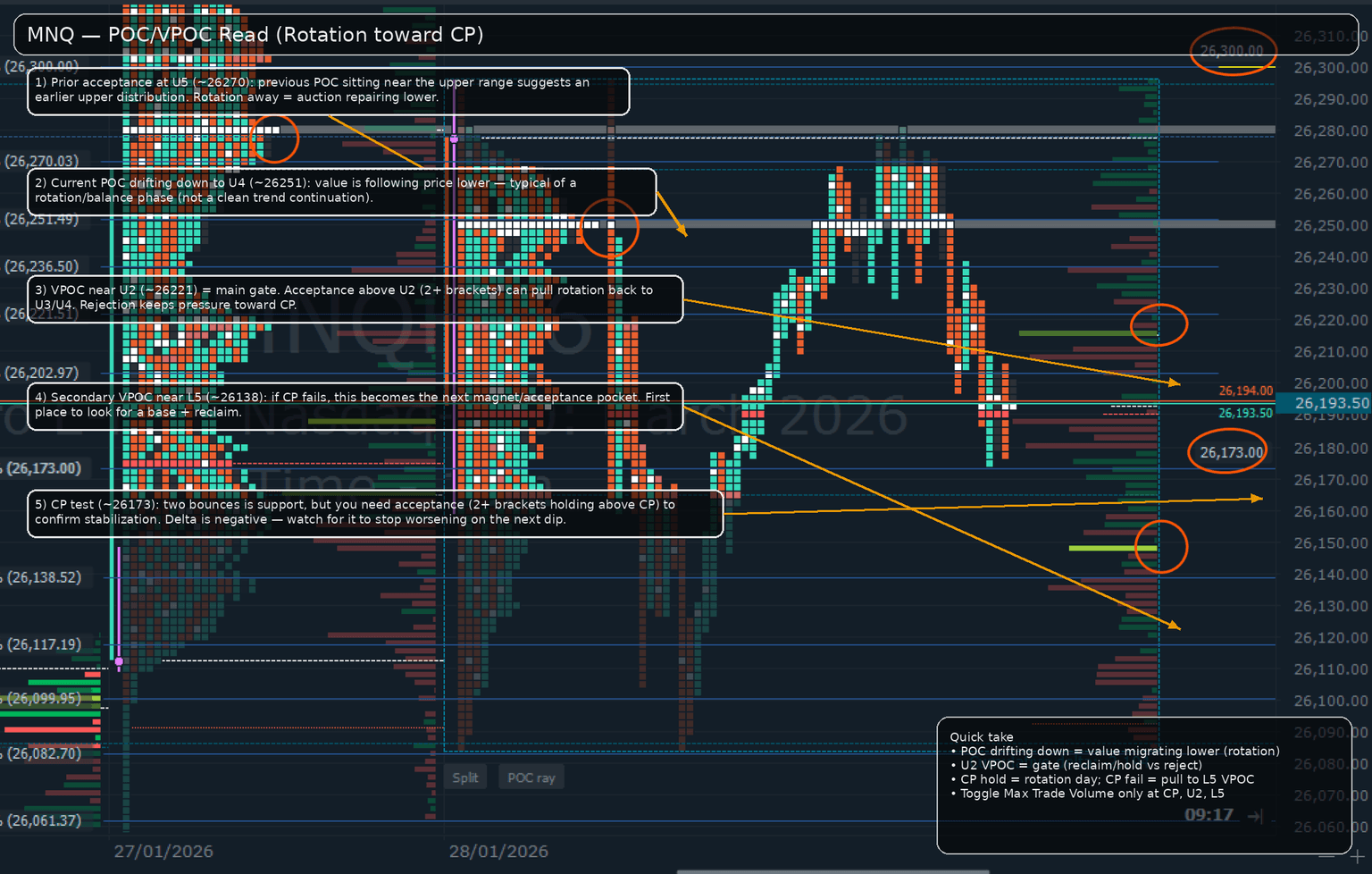Screen dimensions: 1372x874
Task: Click the 27/01/2026 date label
Action: (x=163, y=851)
